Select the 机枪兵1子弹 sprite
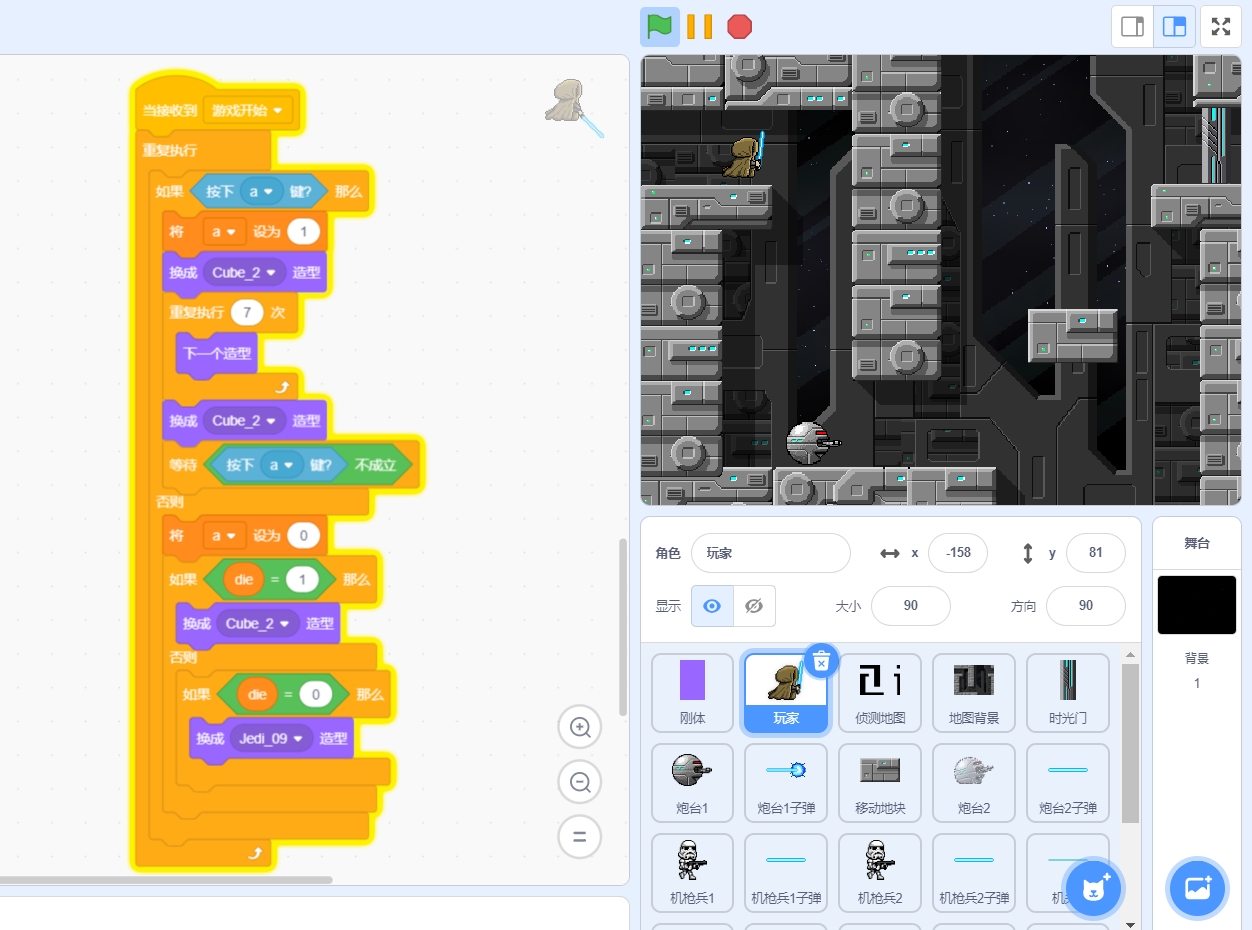Viewport: 1252px width, 930px height. click(x=786, y=872)
